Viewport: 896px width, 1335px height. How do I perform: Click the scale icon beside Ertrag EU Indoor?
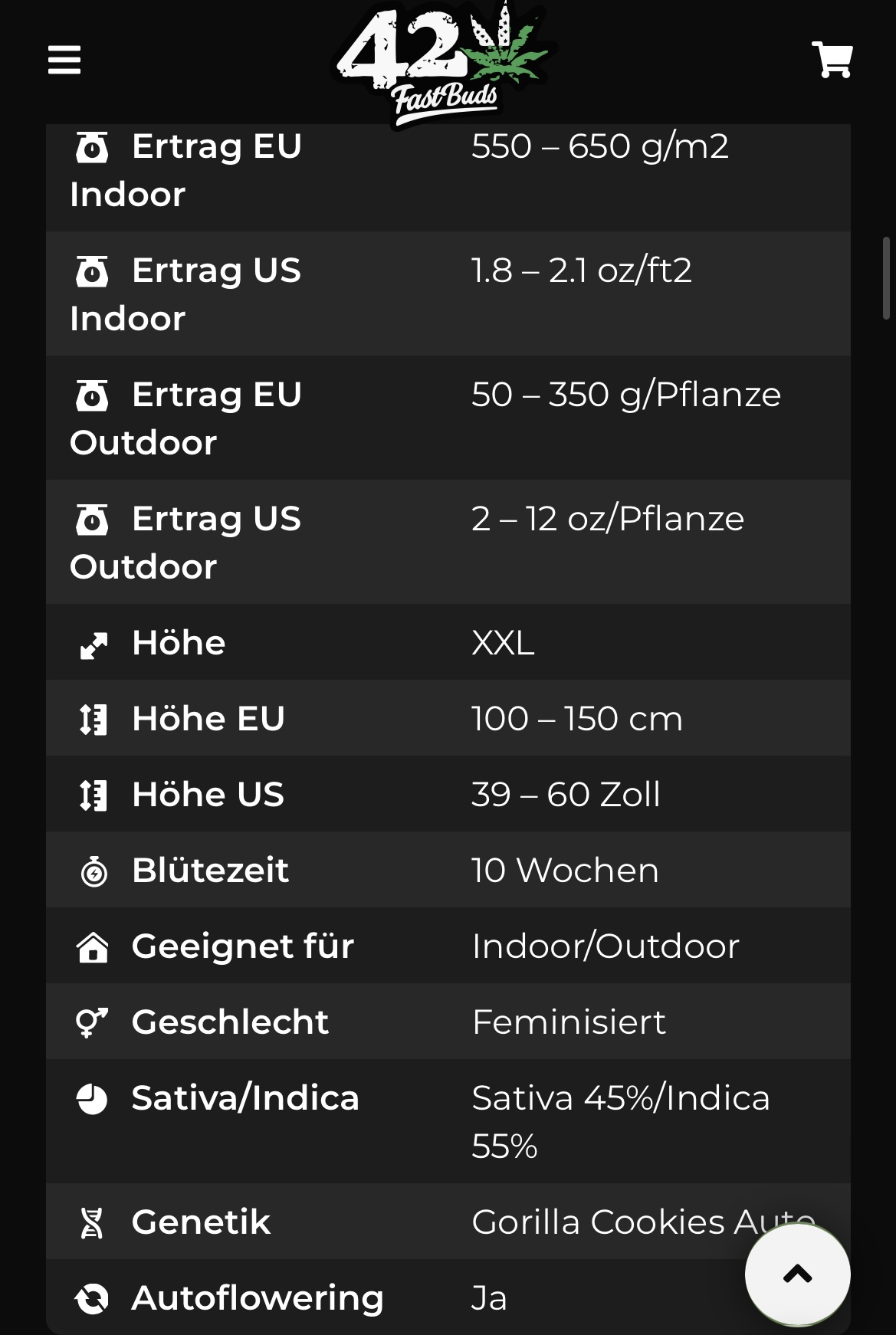click(92, 147)
